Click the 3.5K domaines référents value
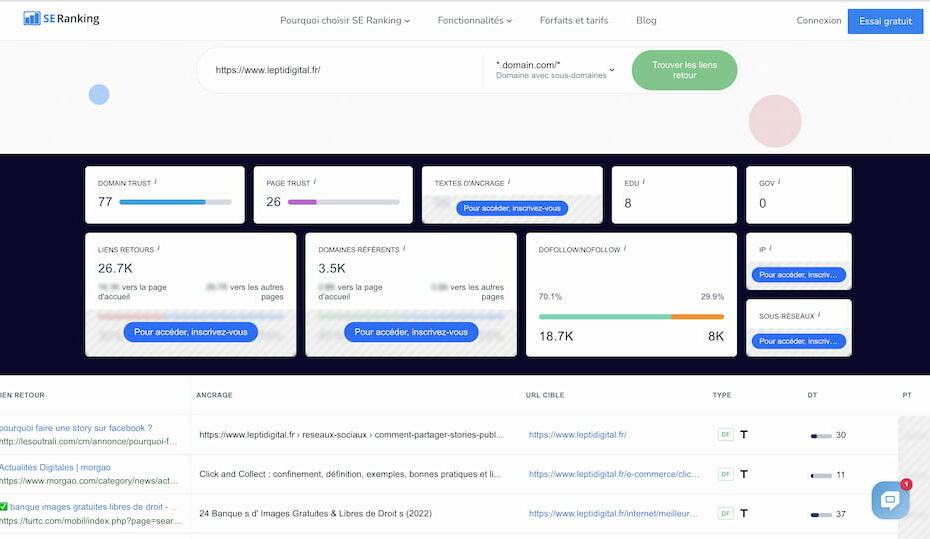 point(332,268)
